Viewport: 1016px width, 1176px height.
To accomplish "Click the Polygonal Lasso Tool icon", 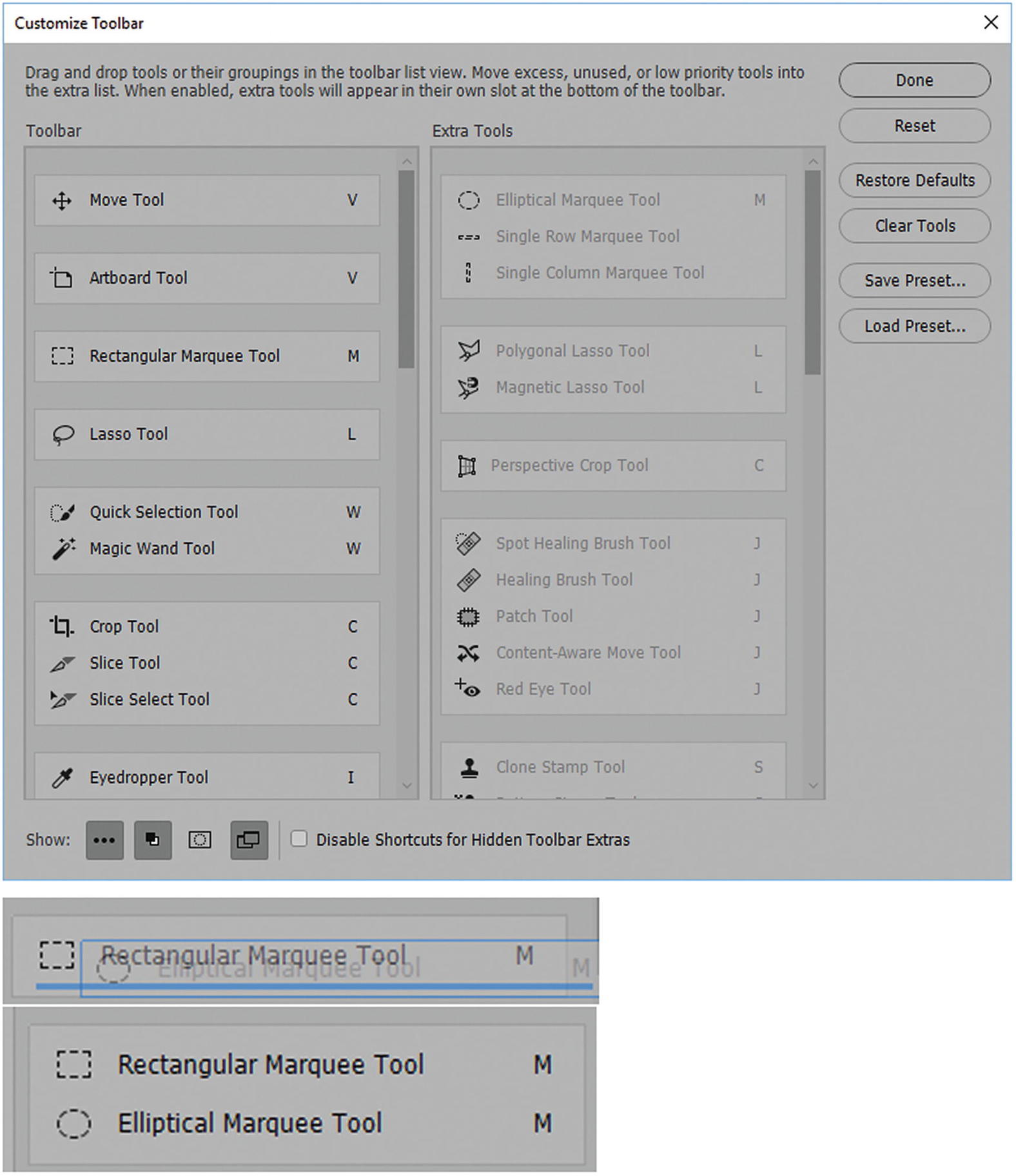I will coord(469,351).
